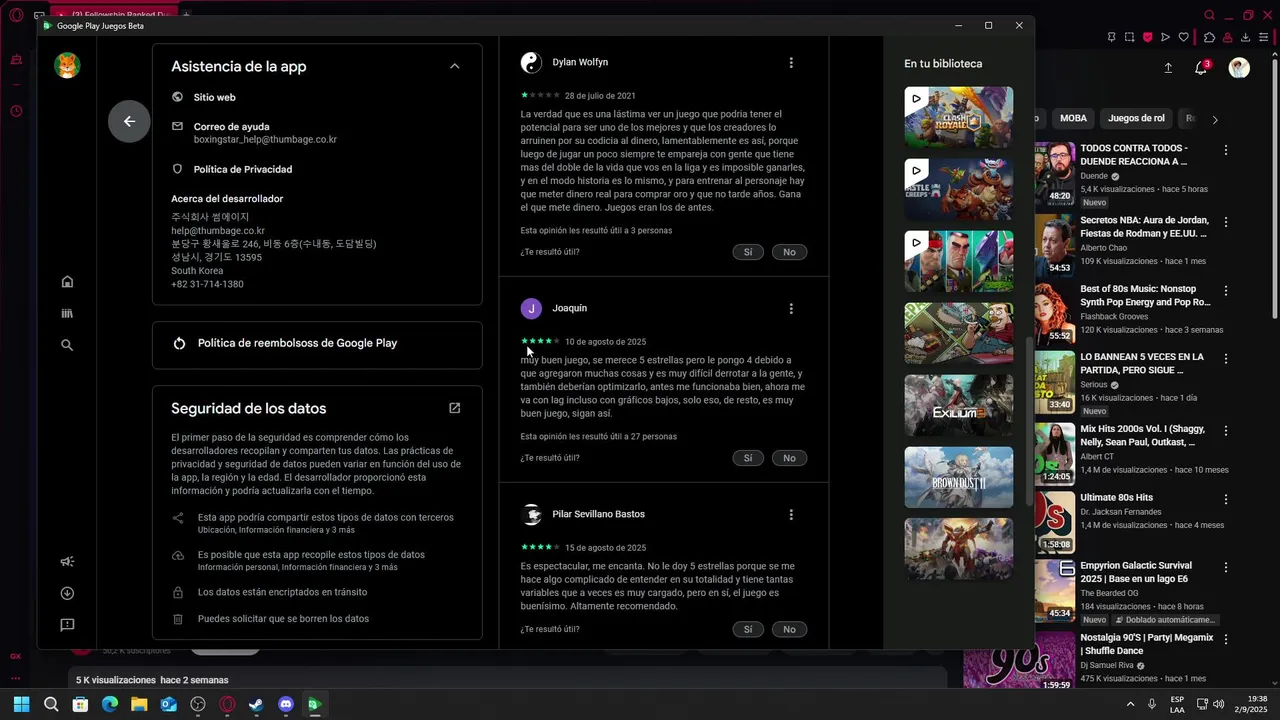This screenshot has height=720, width=1280.
Task: Open Exilium game thumbnail in library
Action: 958,405
